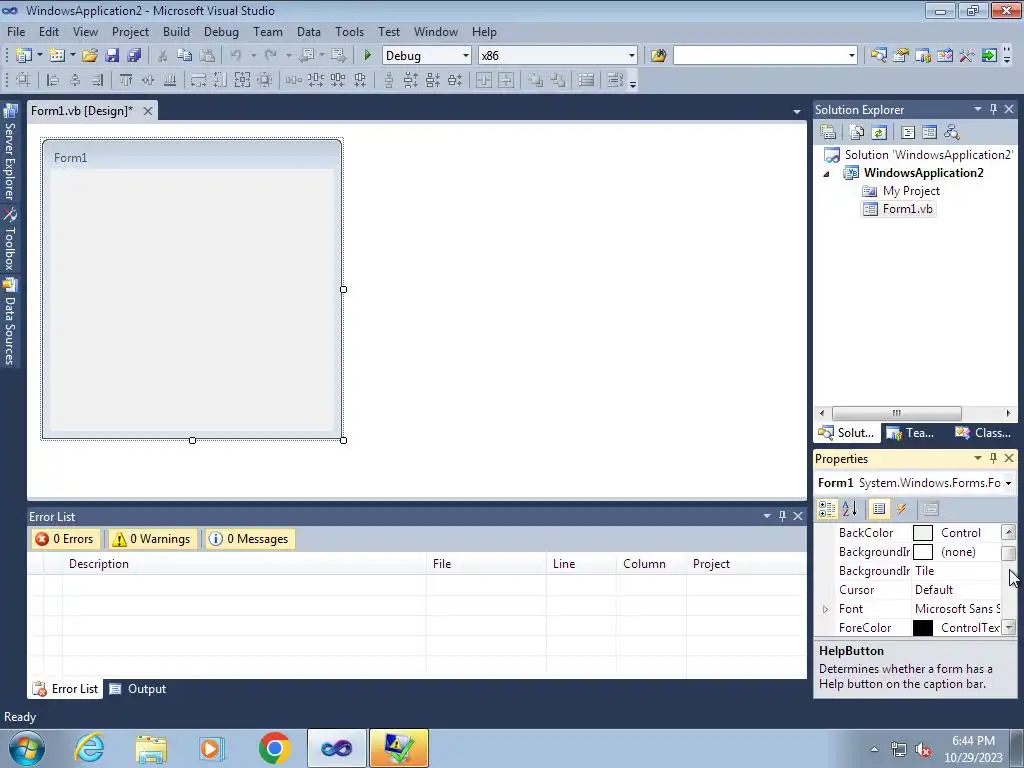This screenshot has width=1024, height=768.
Task: Click the Open File folder icon
Action: click(89, 56)
